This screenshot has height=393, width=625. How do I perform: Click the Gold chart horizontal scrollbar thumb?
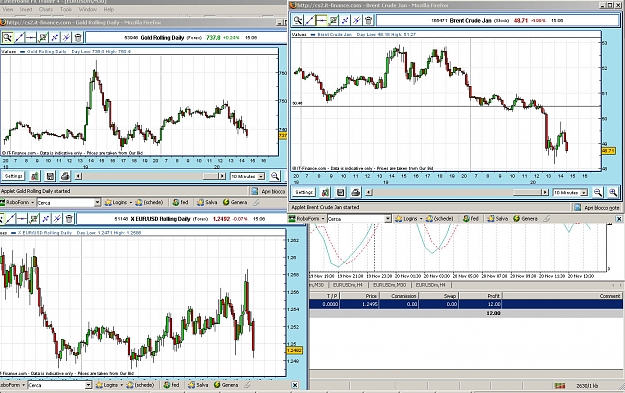pos(210,176)
